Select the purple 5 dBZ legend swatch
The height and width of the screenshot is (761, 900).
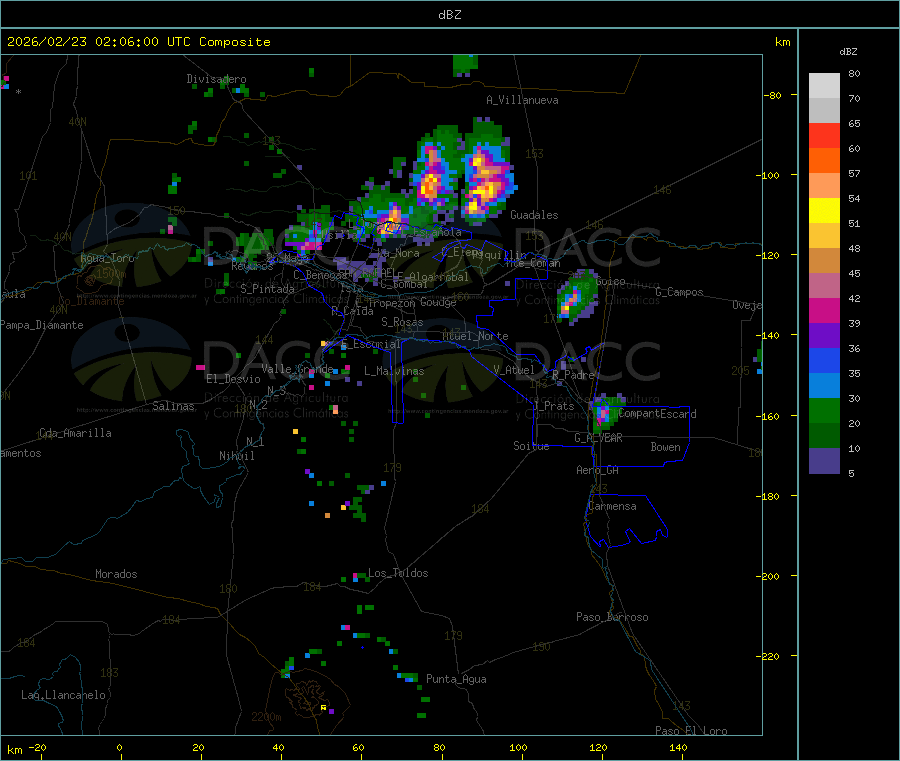pos(824,461)
